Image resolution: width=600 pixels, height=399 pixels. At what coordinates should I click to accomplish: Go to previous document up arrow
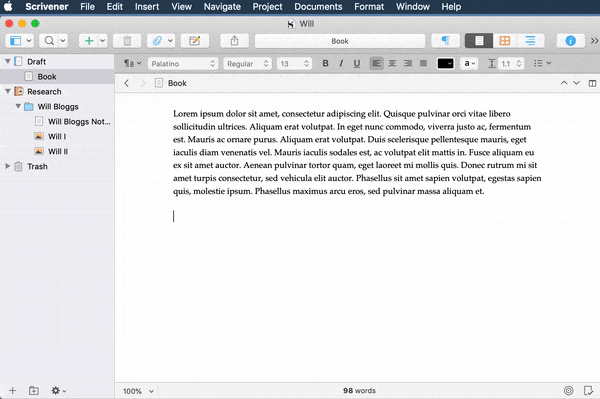[x=564, y=83]
